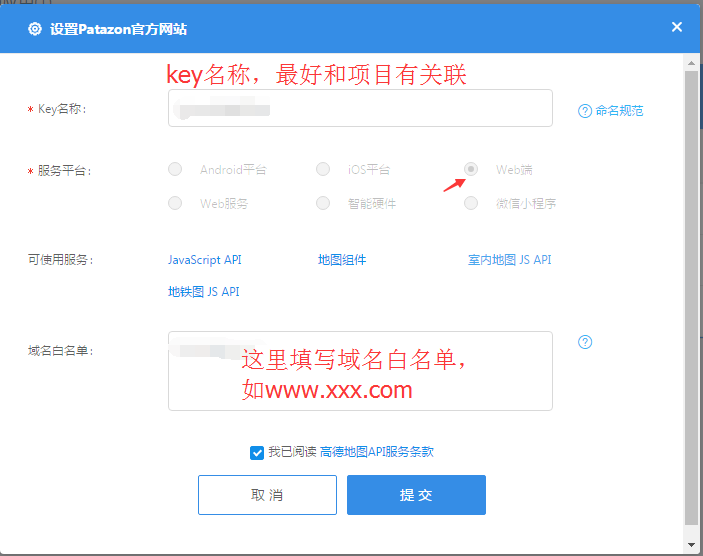Click the 取消 button
Image resolution: width=703 pixels, height=556 pixels.
pos(267,495)
